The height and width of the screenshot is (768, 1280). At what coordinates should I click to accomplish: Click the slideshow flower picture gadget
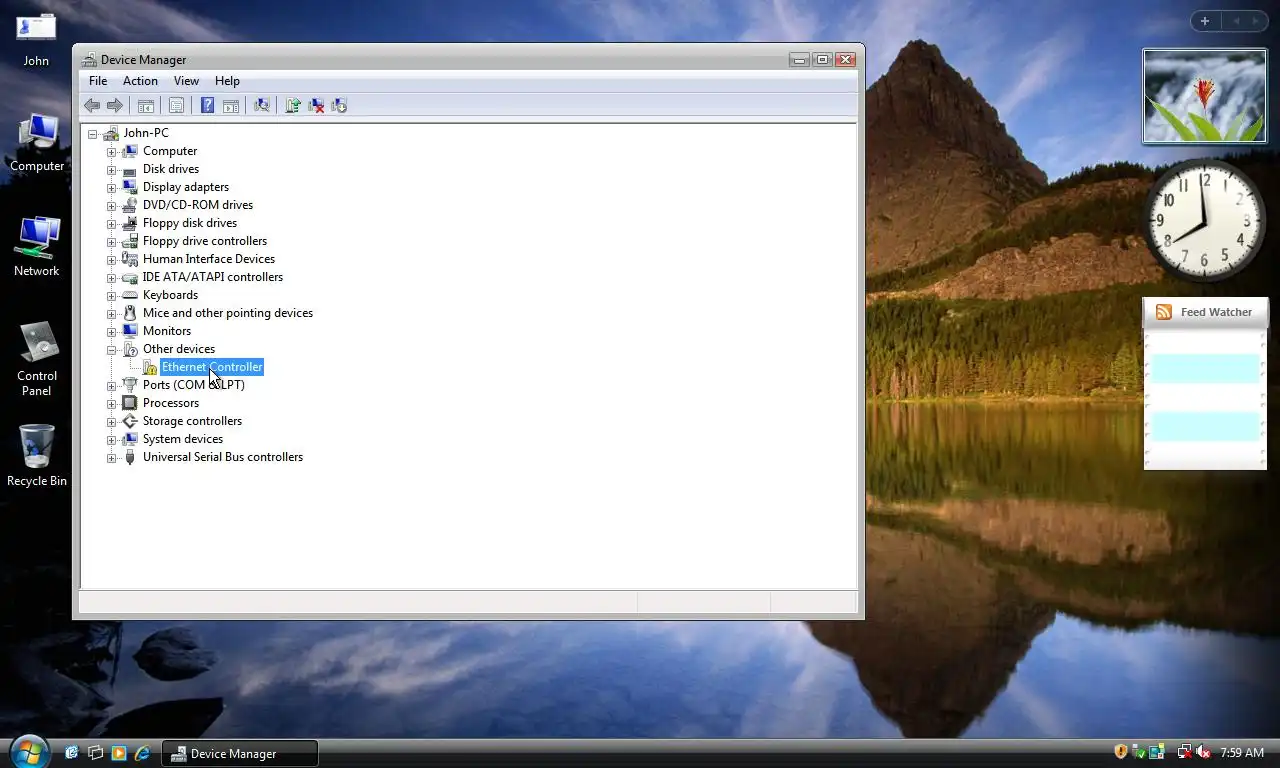(x=1205, y=96)
